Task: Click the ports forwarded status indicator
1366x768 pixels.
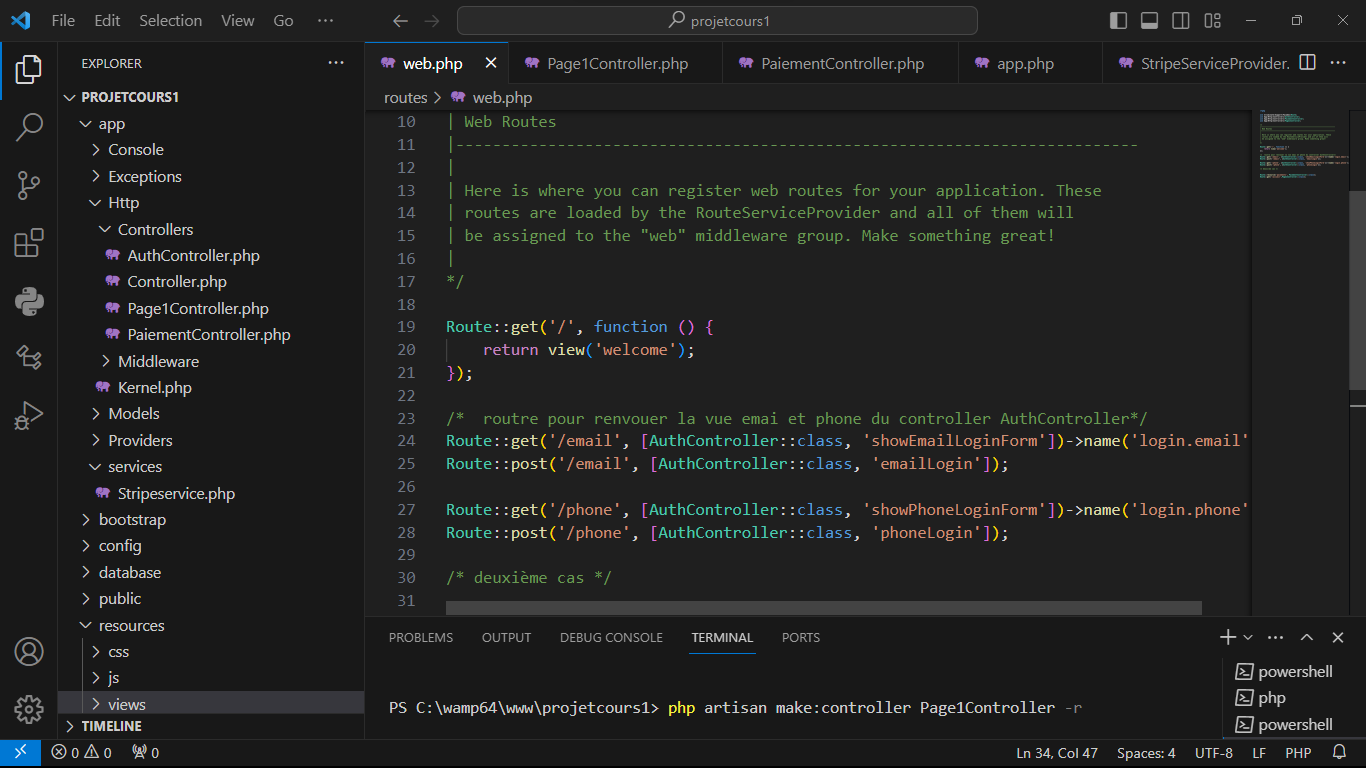Action: (x=146, y=753)
